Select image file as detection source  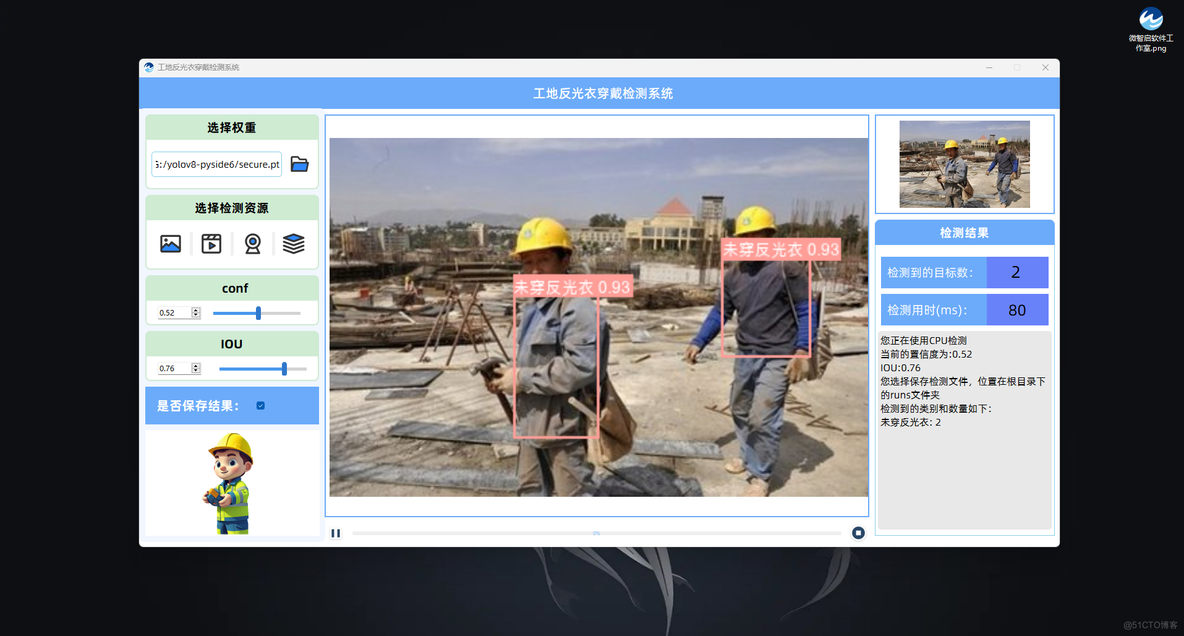pyautogui.click(x=171, y=244)
